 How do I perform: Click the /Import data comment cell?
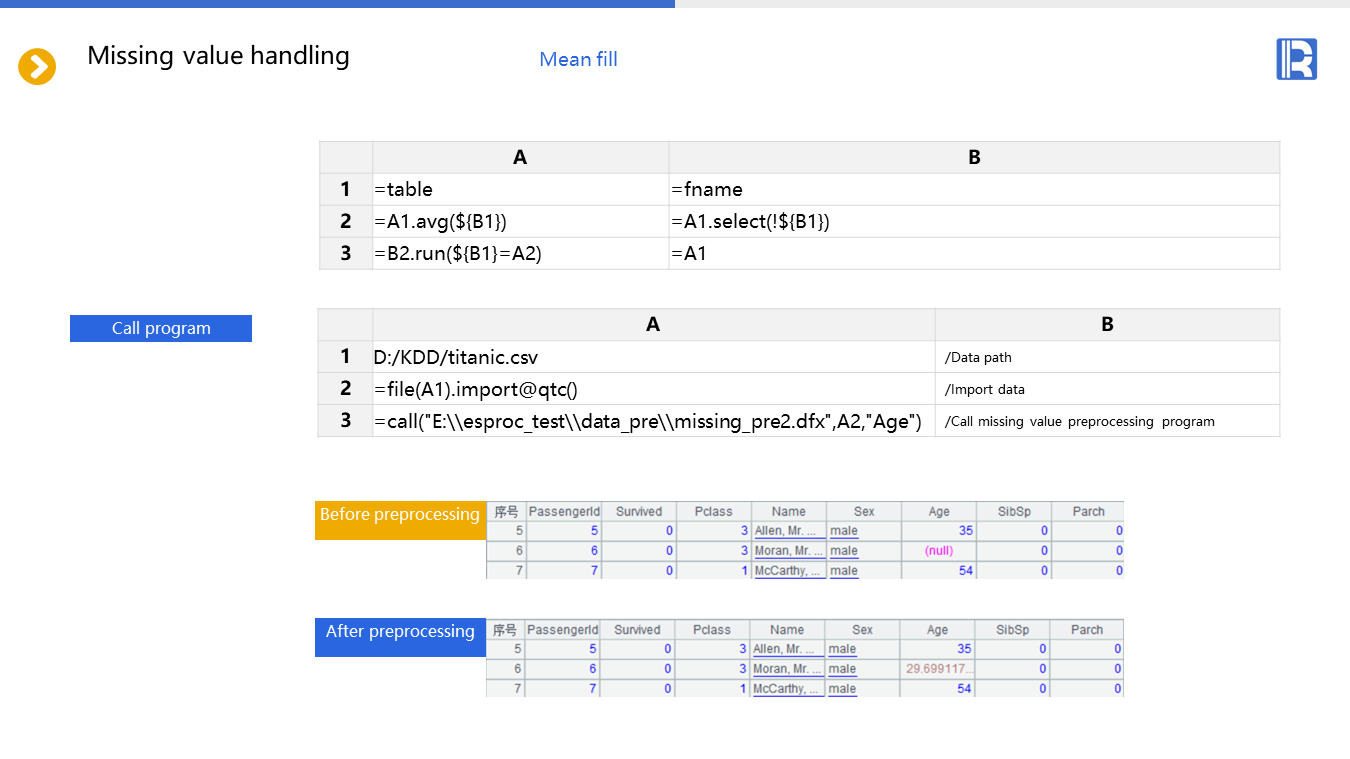(1106, 389)
